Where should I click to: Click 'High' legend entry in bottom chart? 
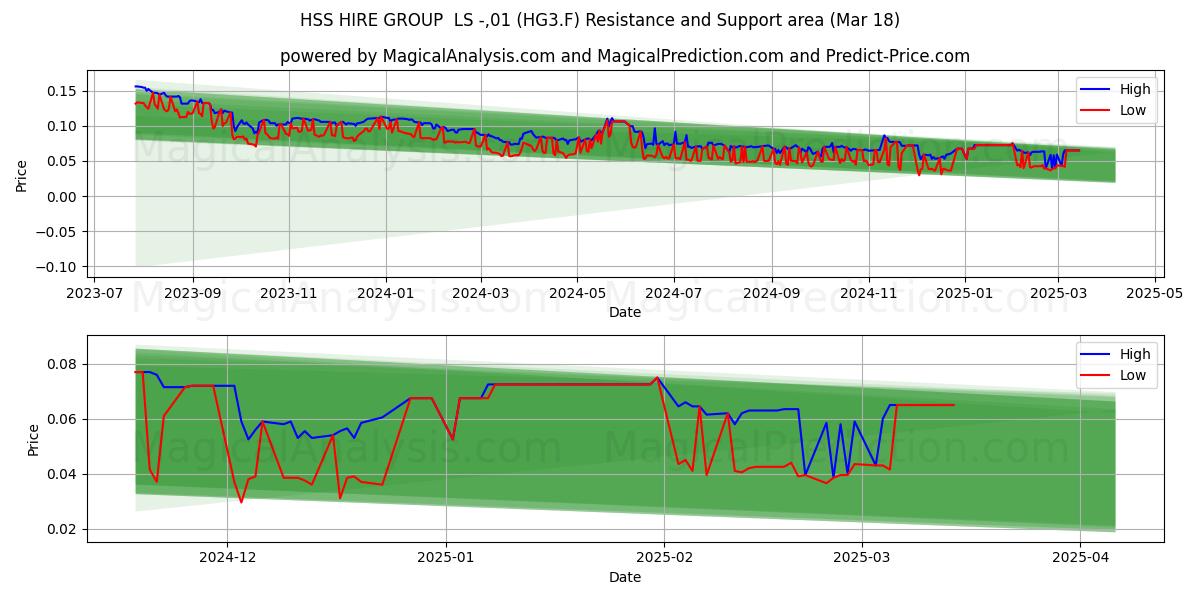(x=1135, y=354)
